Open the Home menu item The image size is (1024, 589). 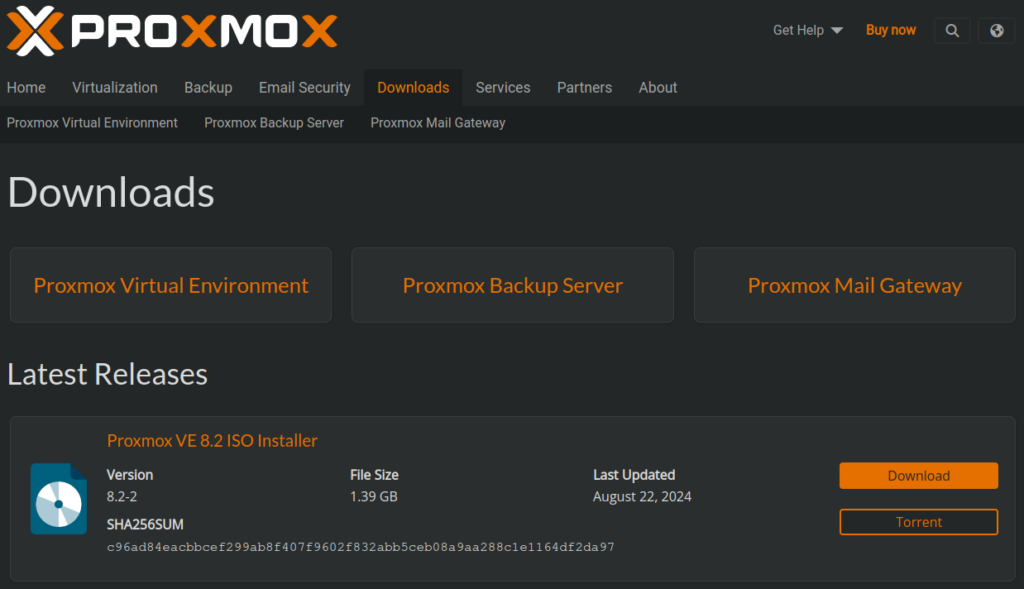click(x=26, y=87)
